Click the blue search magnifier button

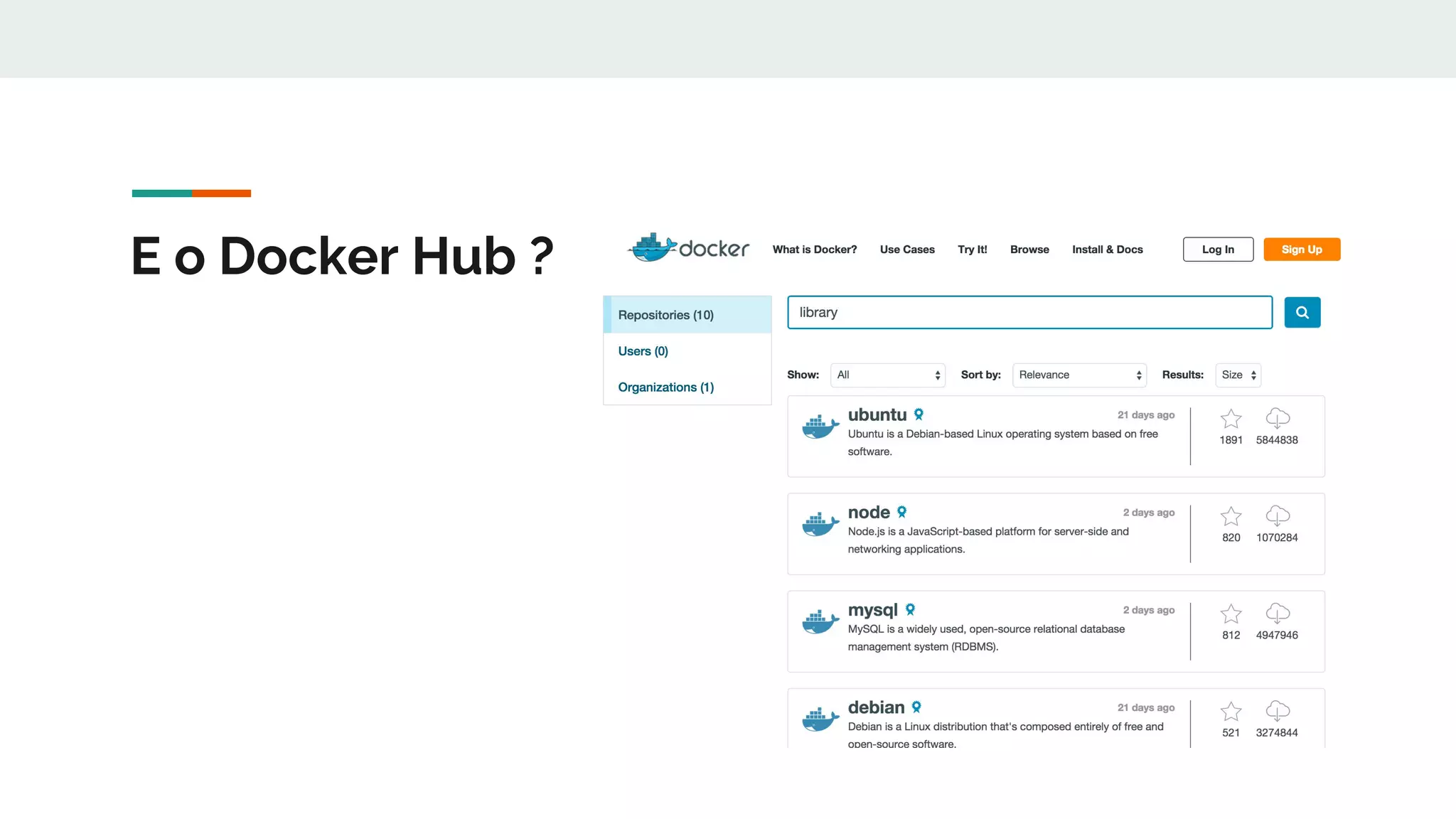coord(1302,312)
